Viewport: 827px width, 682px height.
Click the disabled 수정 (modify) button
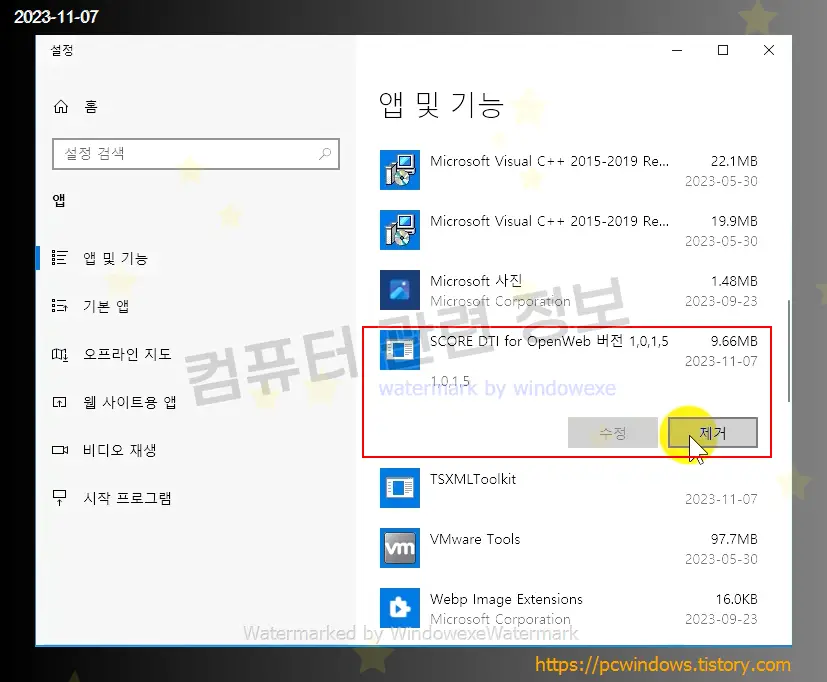tap(613, 433)
